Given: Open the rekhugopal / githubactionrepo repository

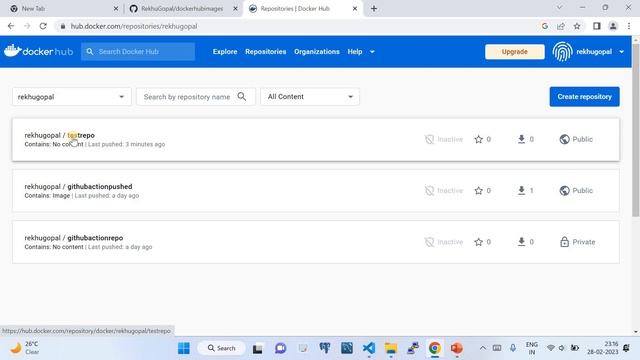Looking at the screenshot, I should pos(73,238).
